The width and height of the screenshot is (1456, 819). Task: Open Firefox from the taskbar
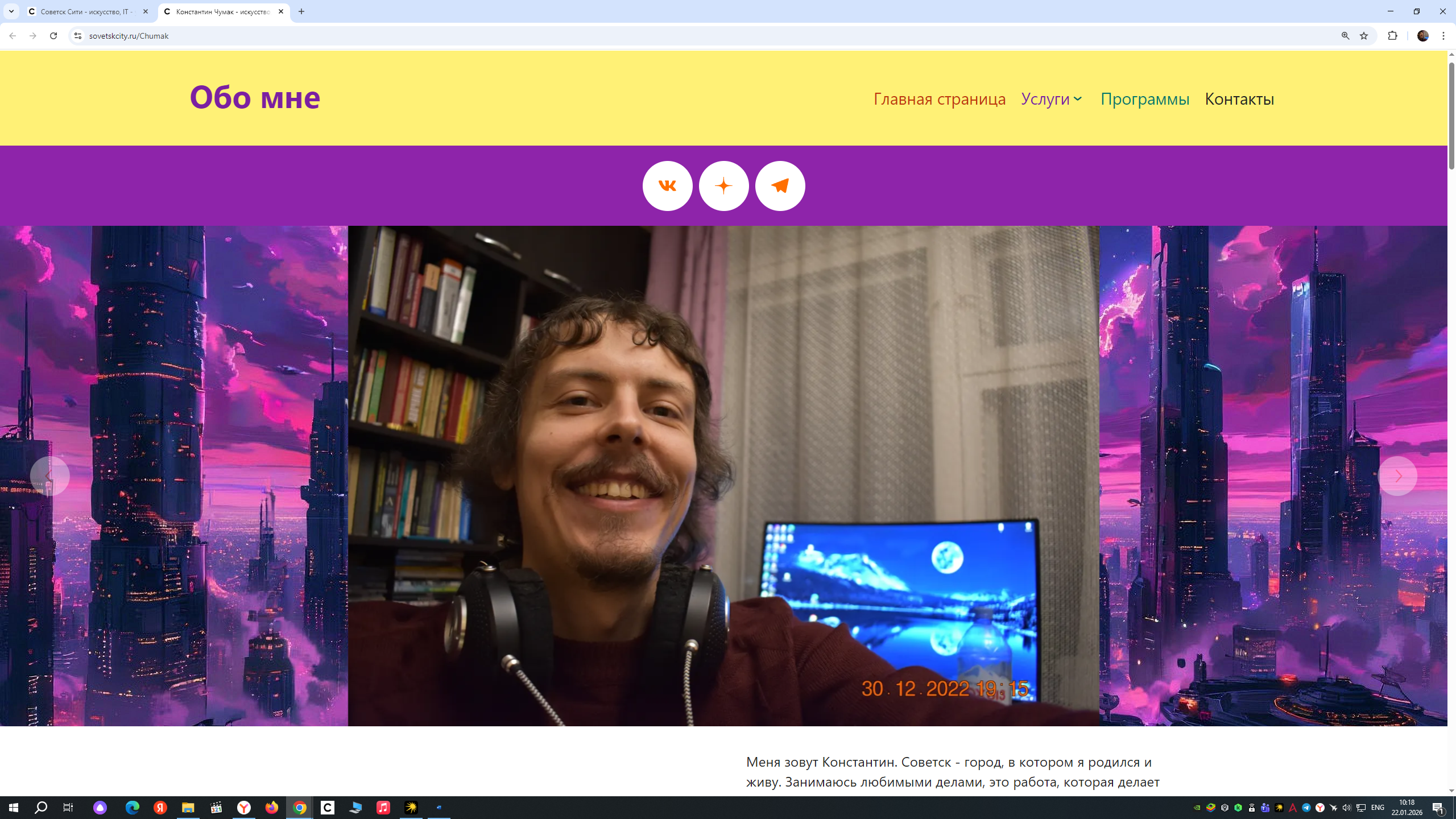(272, 808)
